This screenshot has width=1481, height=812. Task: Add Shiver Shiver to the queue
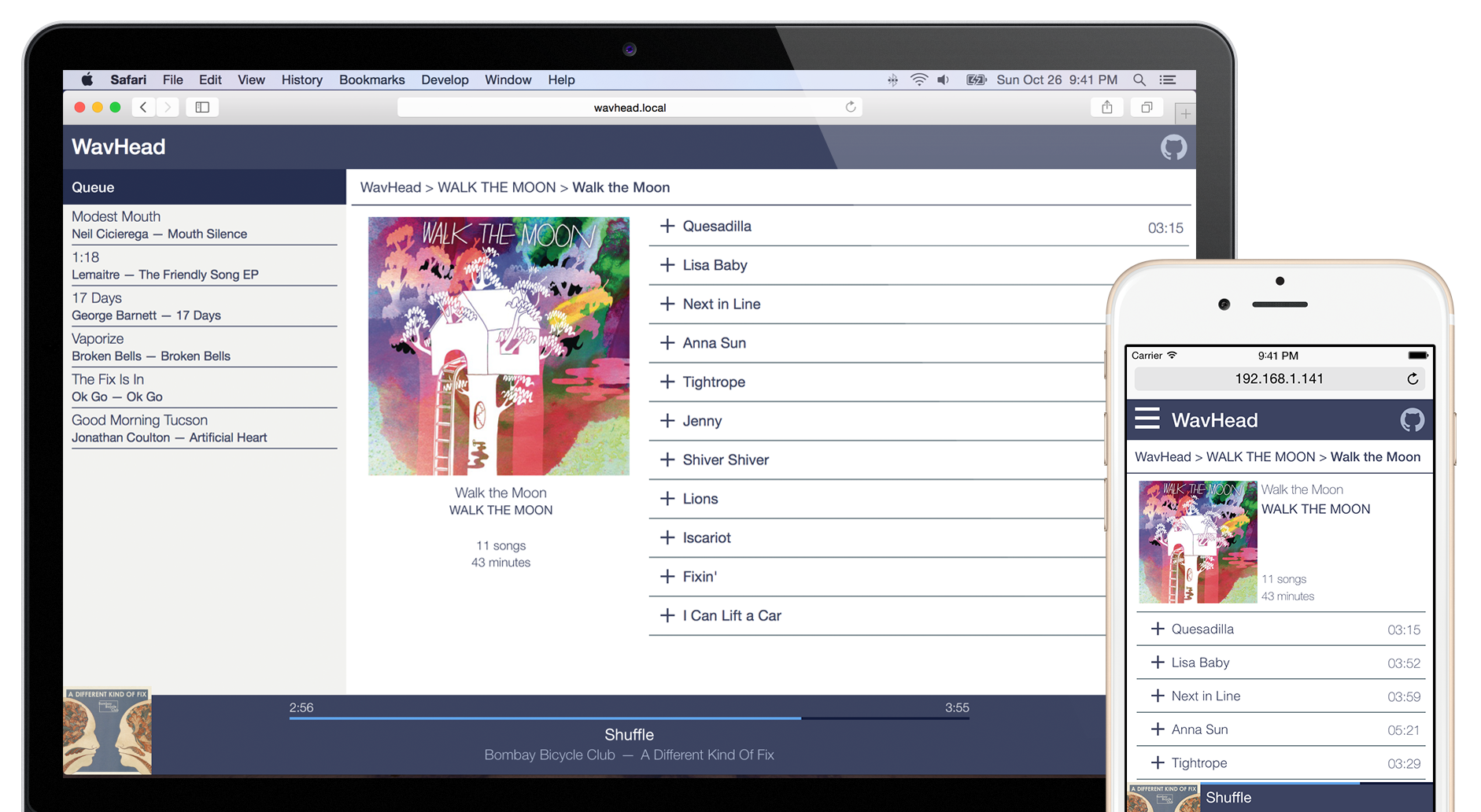tap(667, 460)
